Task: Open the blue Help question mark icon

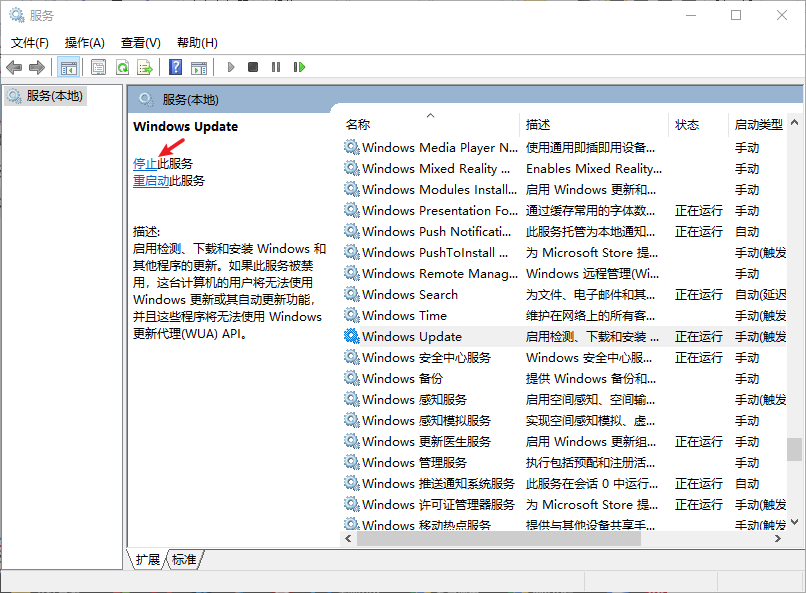Action: (175, 67)
